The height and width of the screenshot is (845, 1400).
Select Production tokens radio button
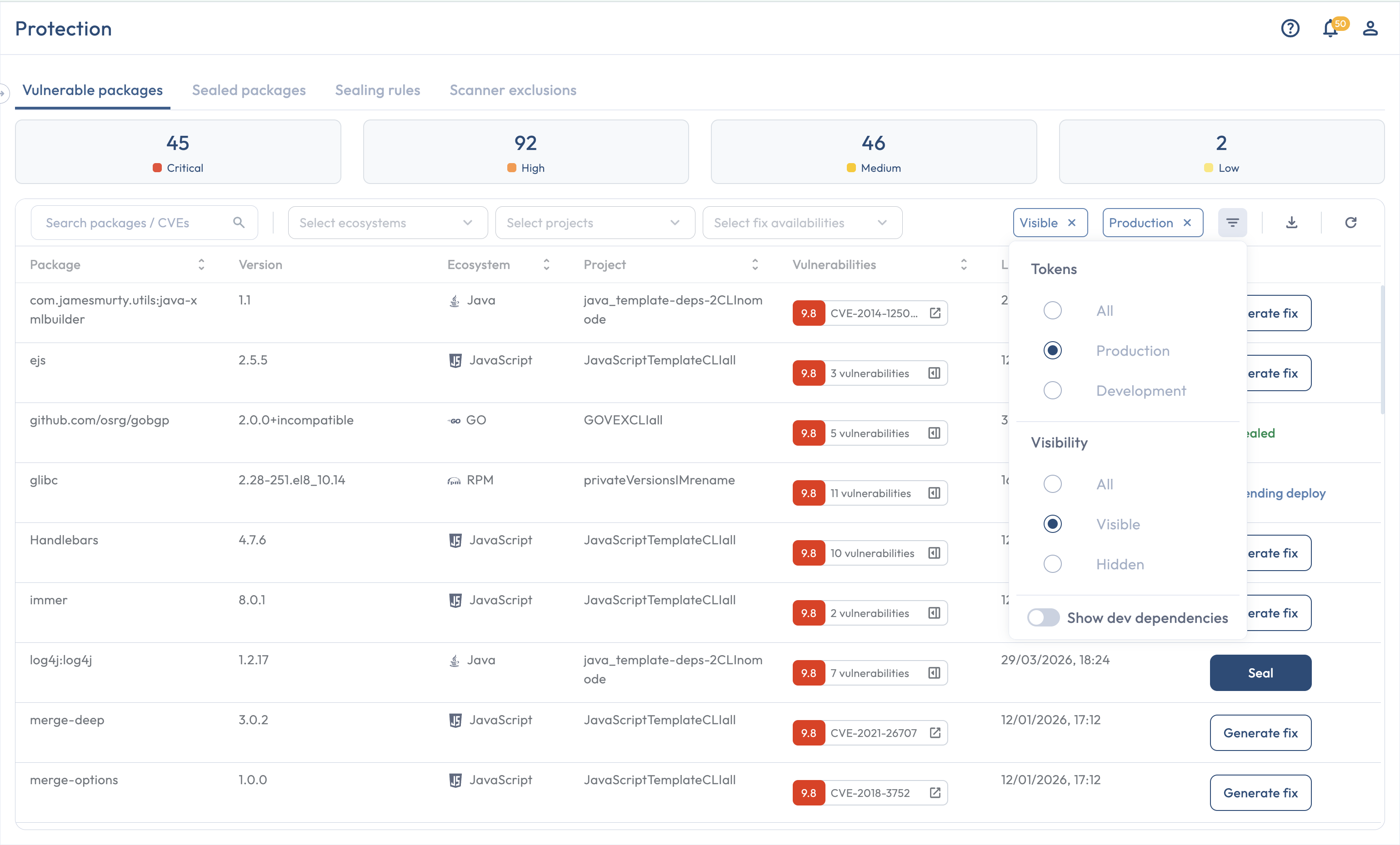(1052, 350)
